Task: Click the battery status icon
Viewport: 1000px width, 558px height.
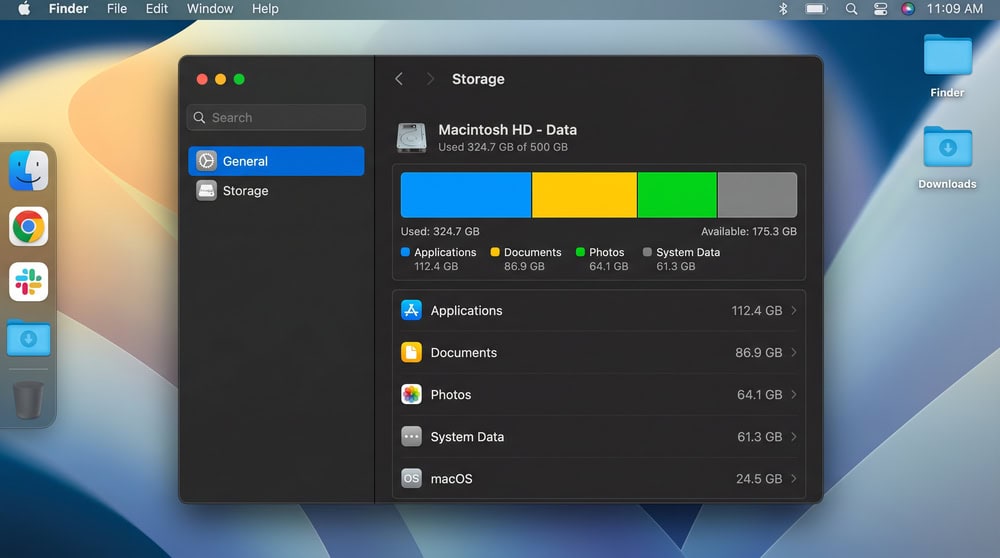Action: (816, 9)
